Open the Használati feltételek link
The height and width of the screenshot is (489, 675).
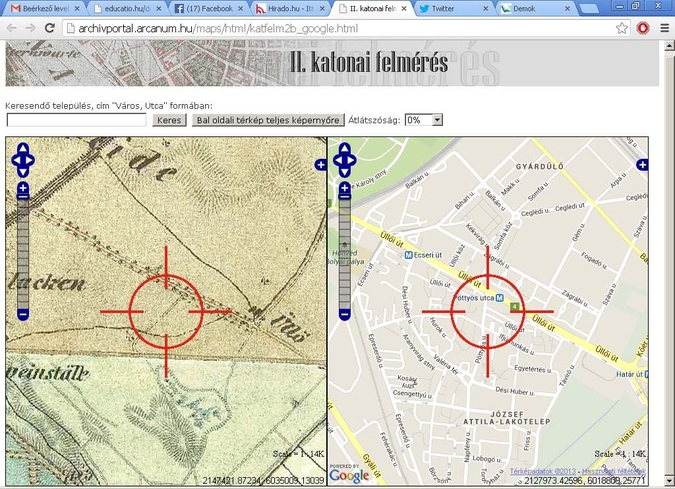[613, 471]
